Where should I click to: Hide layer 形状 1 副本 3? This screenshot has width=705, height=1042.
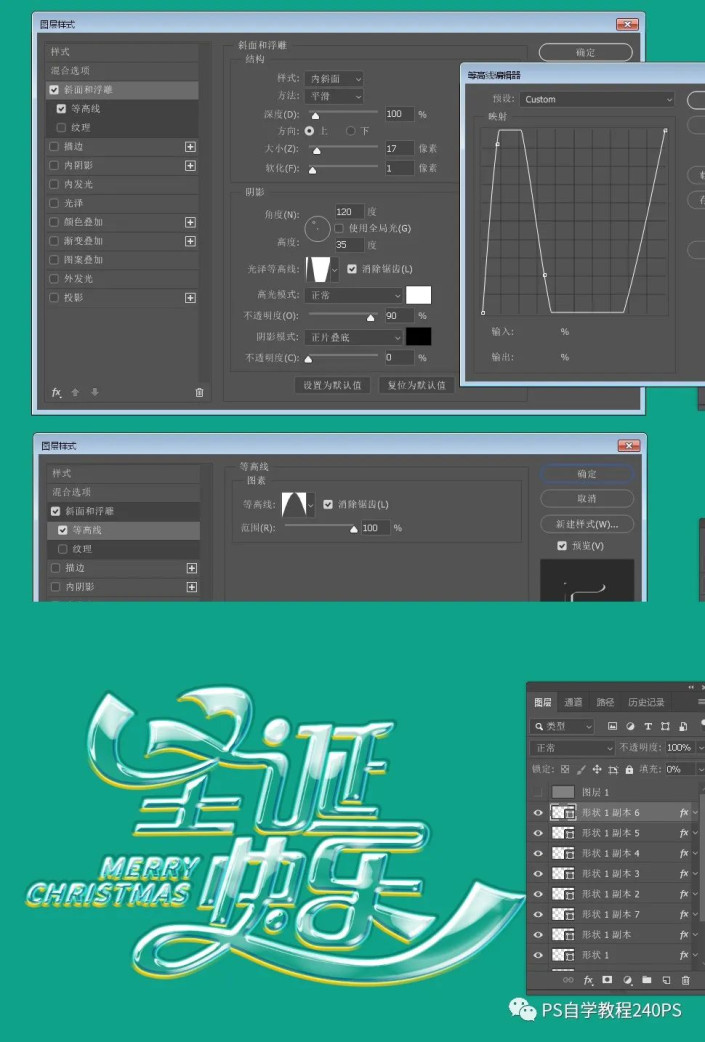[538, 873]
